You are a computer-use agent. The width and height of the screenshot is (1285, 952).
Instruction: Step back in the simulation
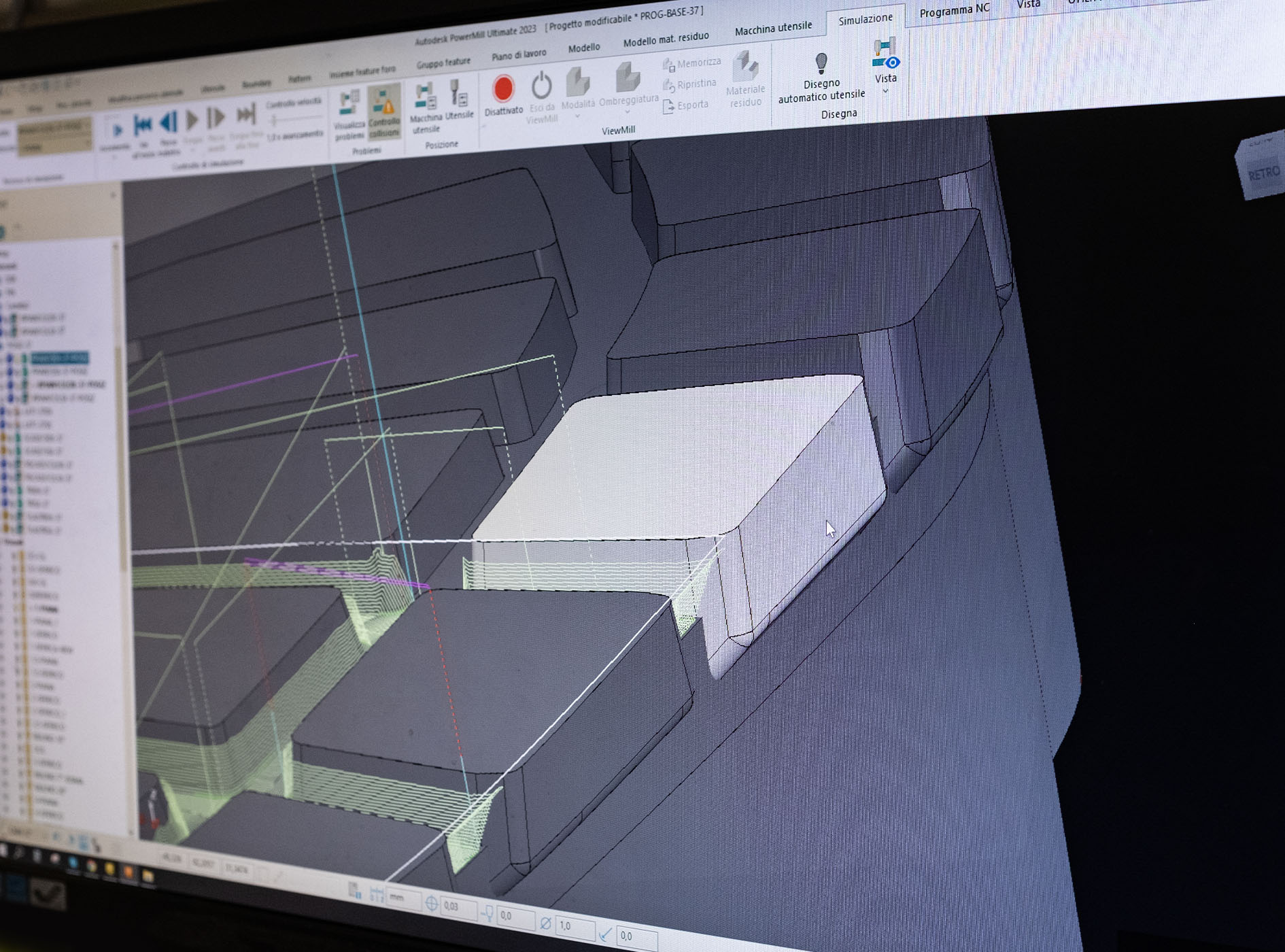coord(168,123)
